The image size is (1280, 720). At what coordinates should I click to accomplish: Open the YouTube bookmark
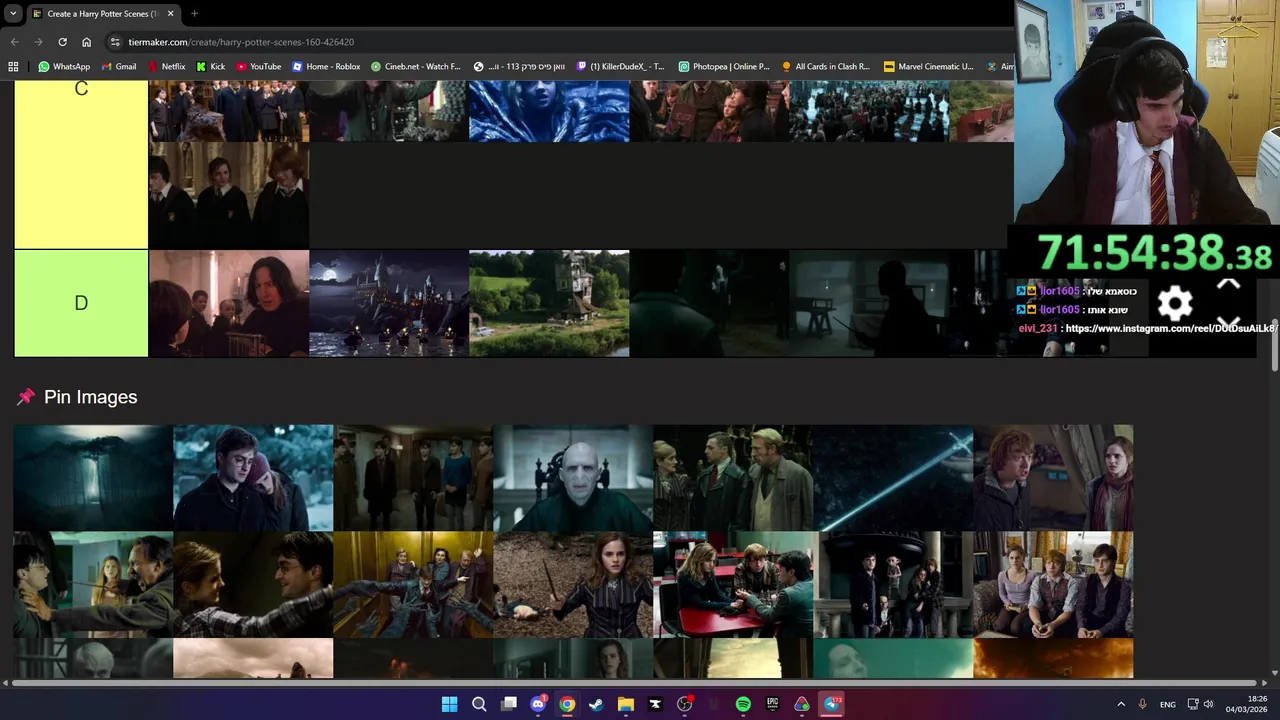259,67
